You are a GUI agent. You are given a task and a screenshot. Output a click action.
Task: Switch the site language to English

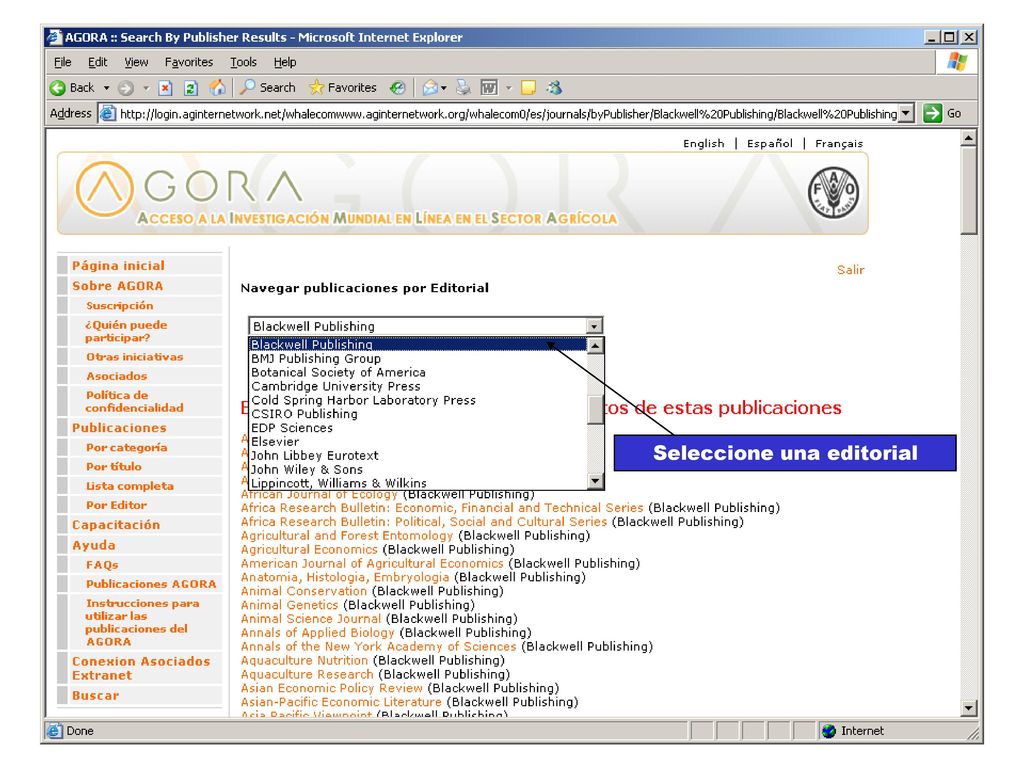pyautogui.click(x=703, y=144)
